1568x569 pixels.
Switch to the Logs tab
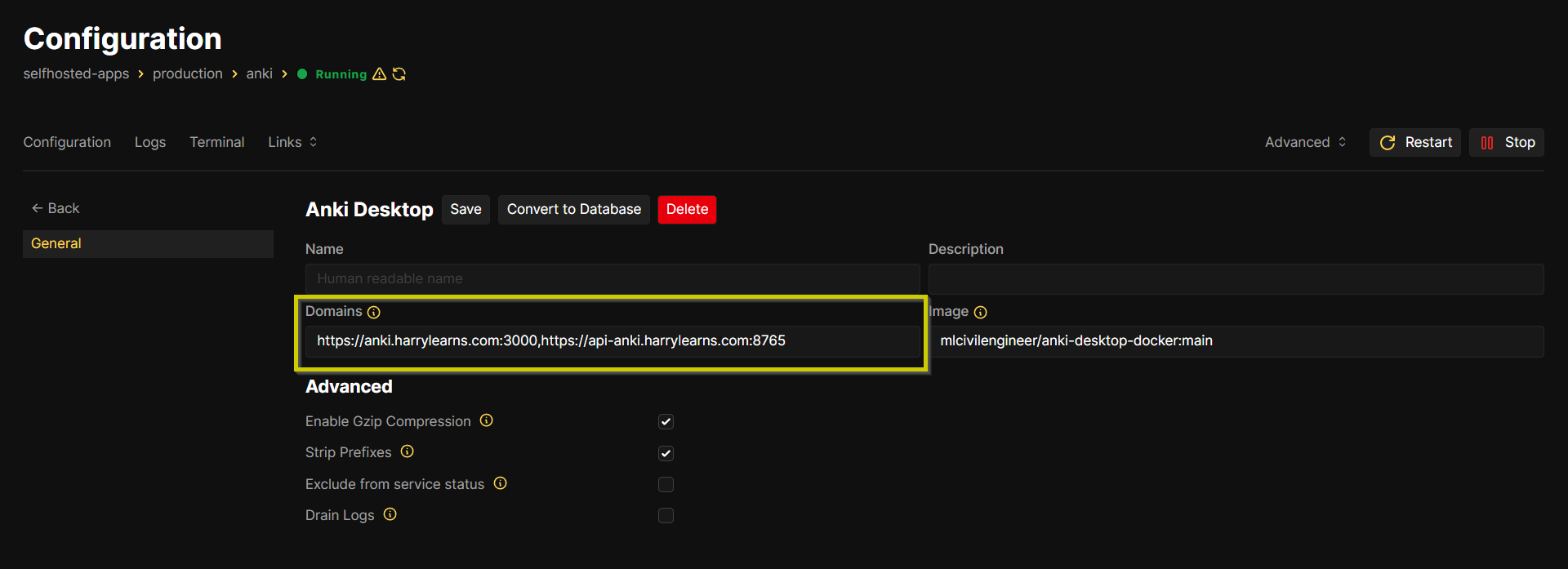coord(150,142)
